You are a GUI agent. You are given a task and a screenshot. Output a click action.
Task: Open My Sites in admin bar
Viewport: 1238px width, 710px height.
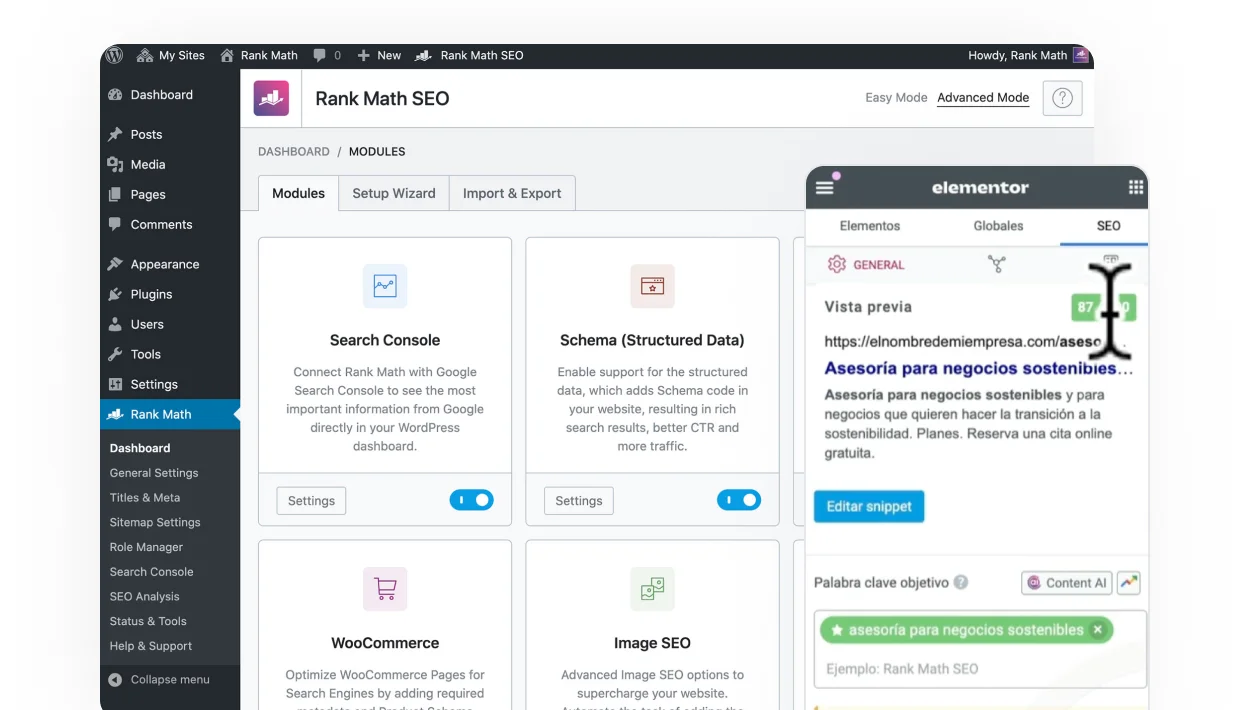click(171, 55)
